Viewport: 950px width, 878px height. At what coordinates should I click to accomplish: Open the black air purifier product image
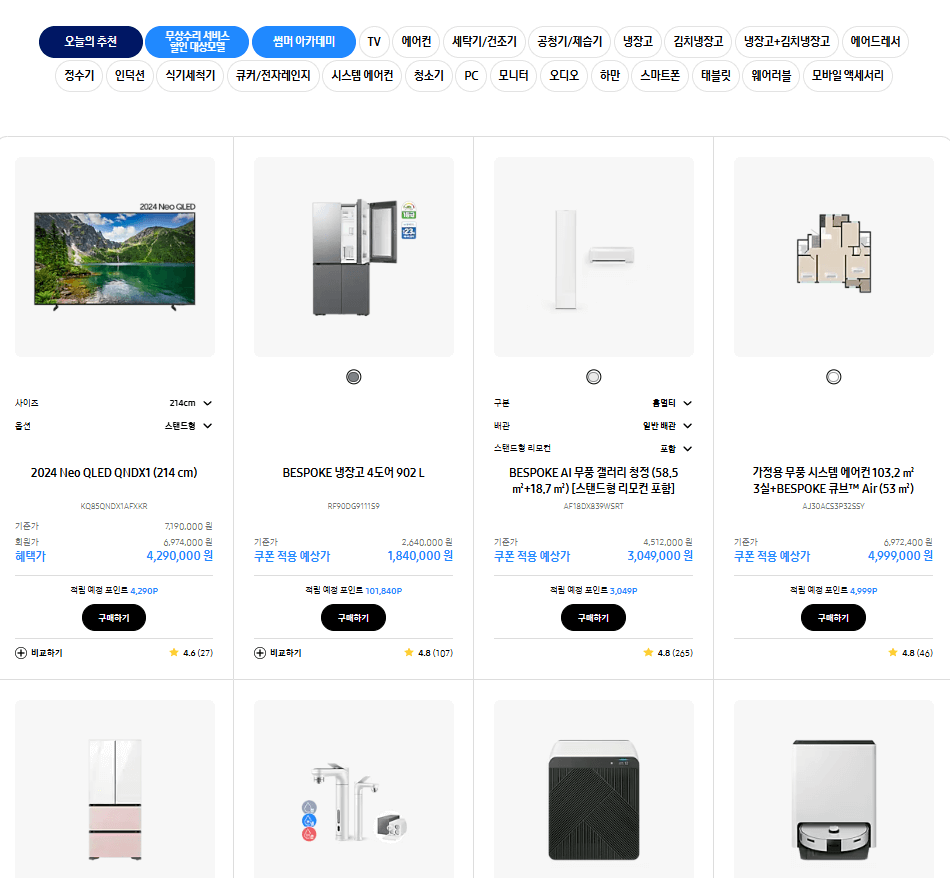594,789
